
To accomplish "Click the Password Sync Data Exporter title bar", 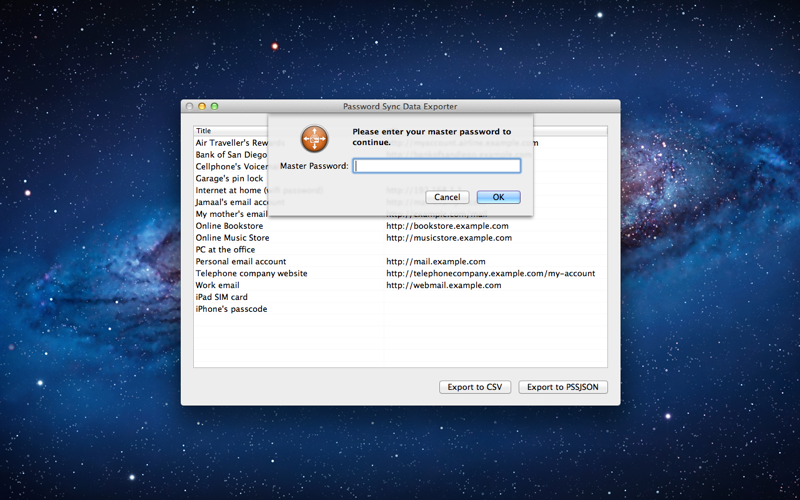I will coord(400,106).
